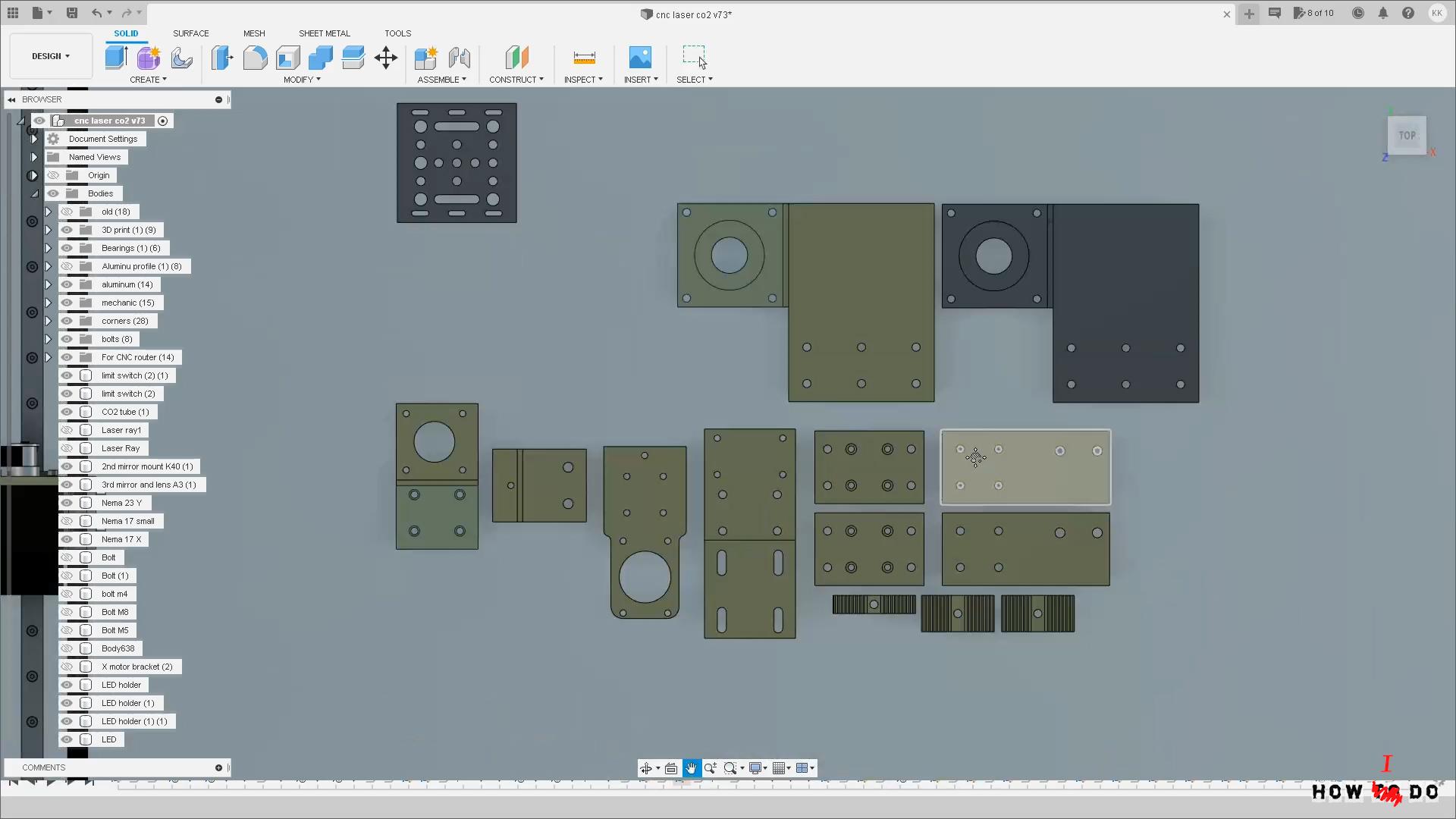
Task: Select the Combine Bodies tool
Action: (x=320, y=57)
